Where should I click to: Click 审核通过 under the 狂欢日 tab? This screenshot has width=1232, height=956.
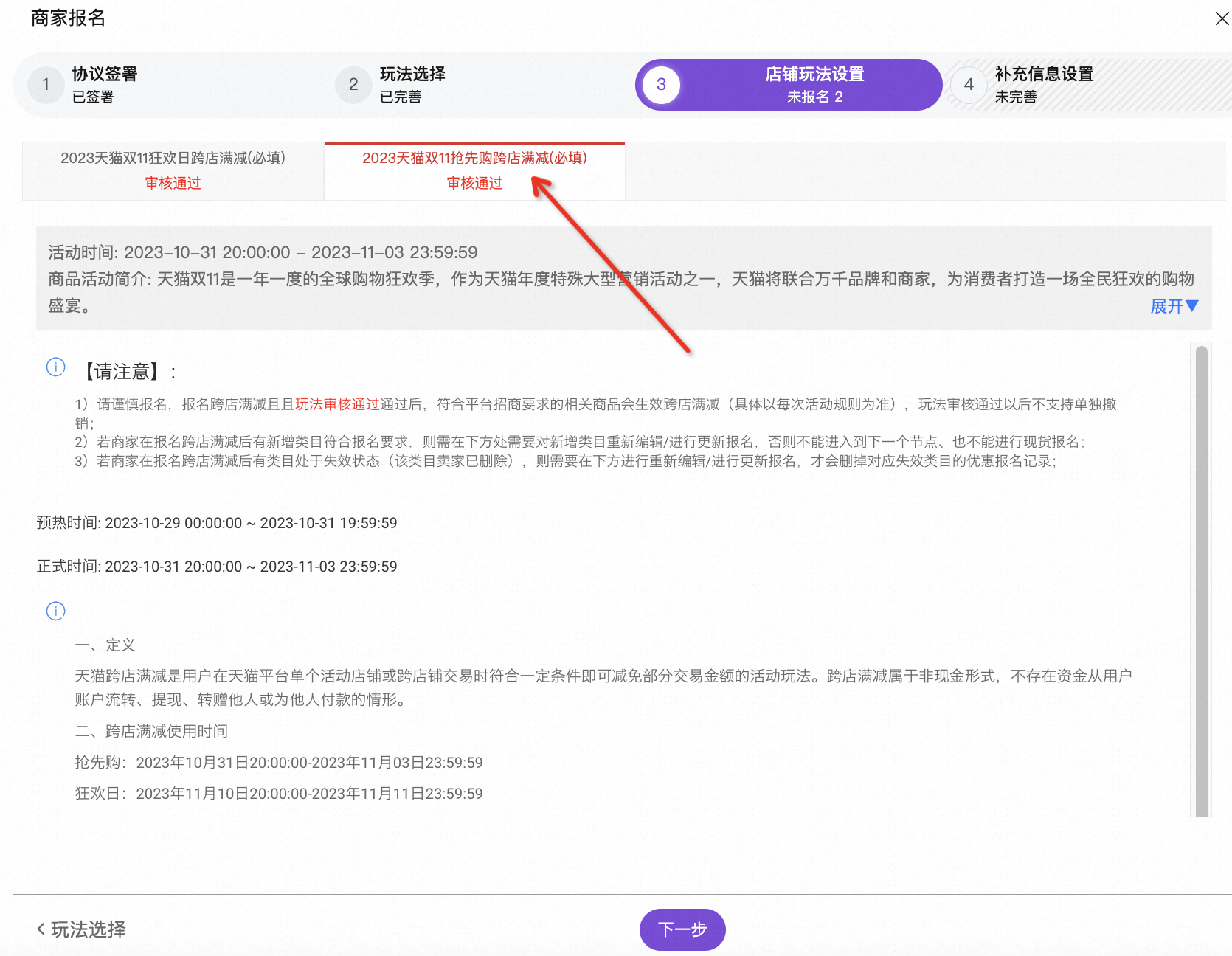[x=173, y=183]
